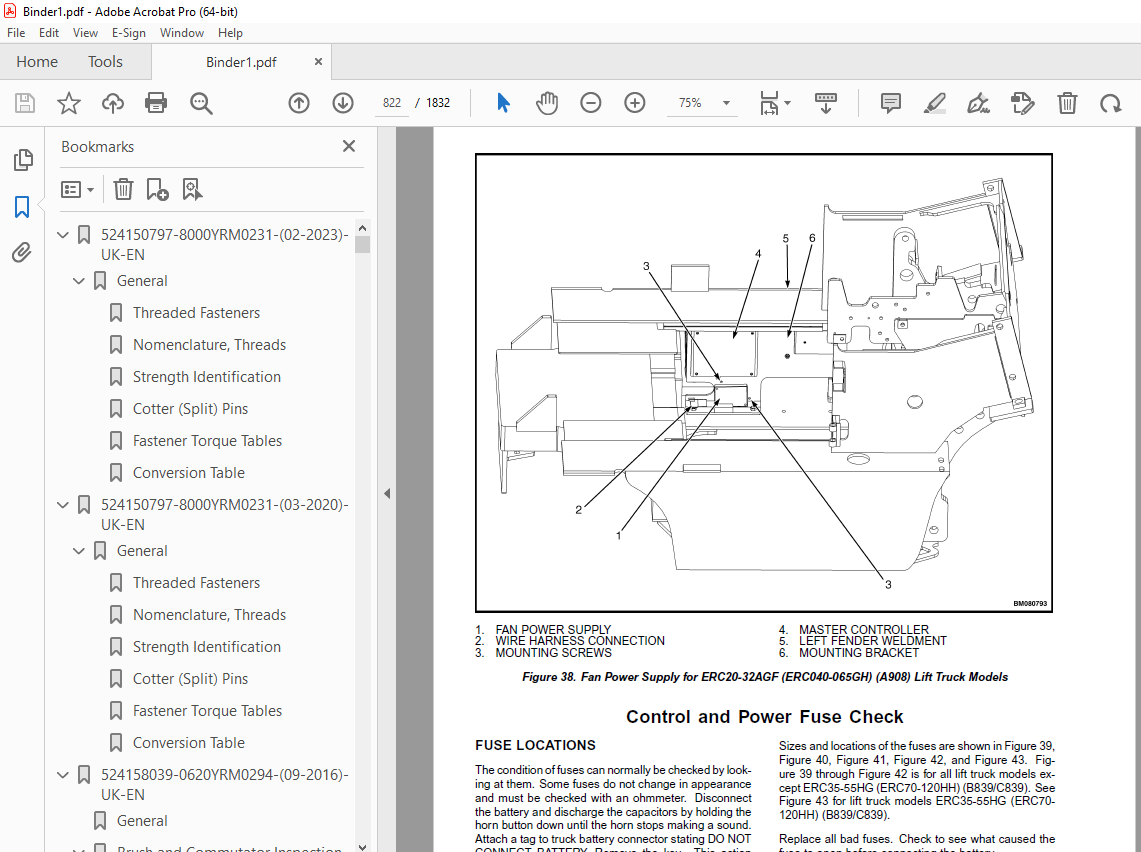Screen dimensions: 1141x852
Task: Open second Threaded Fasteners bookmark under 03-2020
Action: (196, 583)
